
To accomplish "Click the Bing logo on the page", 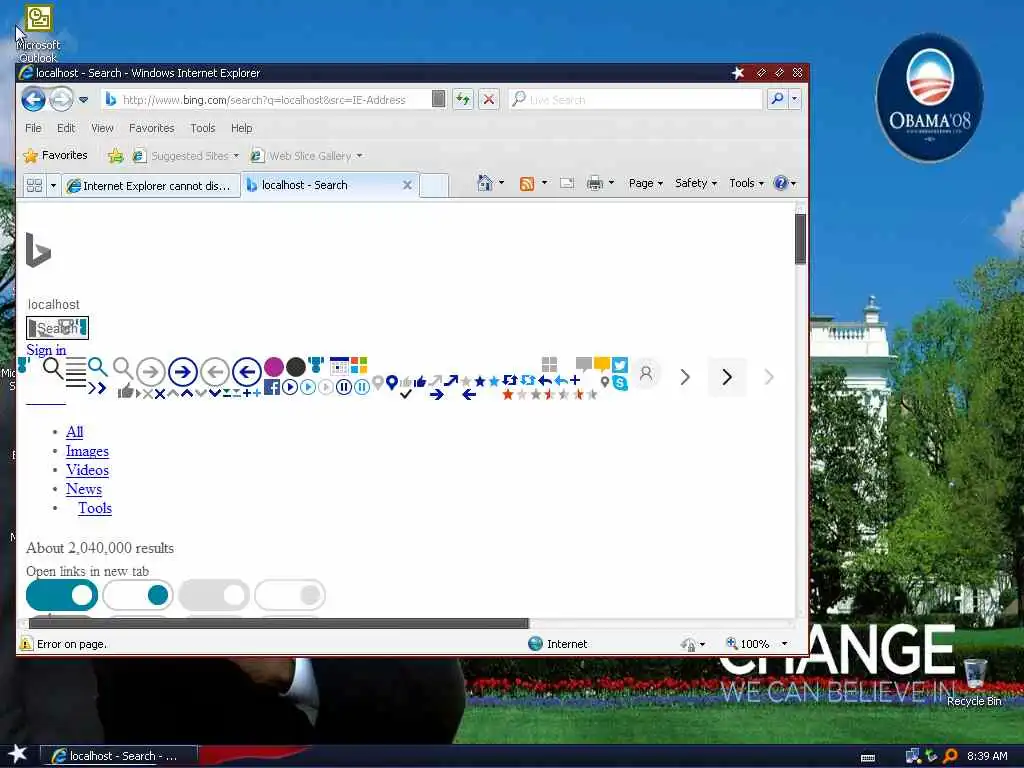I will 38,249.
